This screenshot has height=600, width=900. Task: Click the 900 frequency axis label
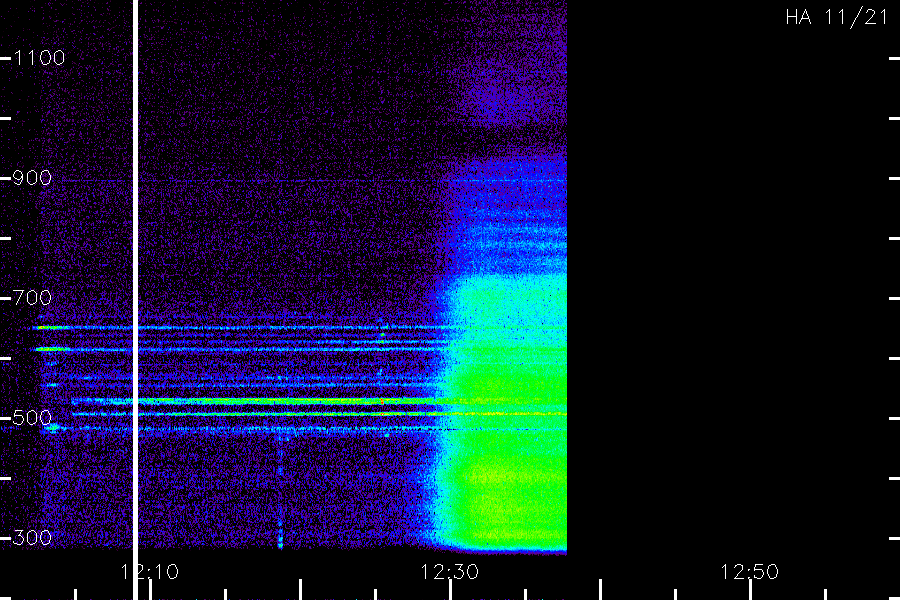[32, 178]
